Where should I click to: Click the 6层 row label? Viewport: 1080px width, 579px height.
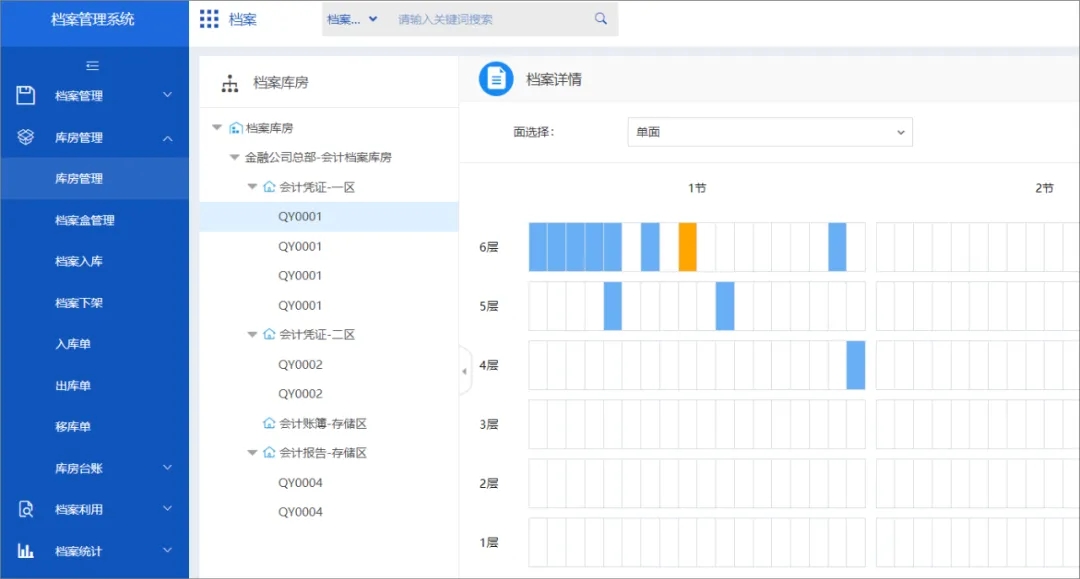coord(488,246)
